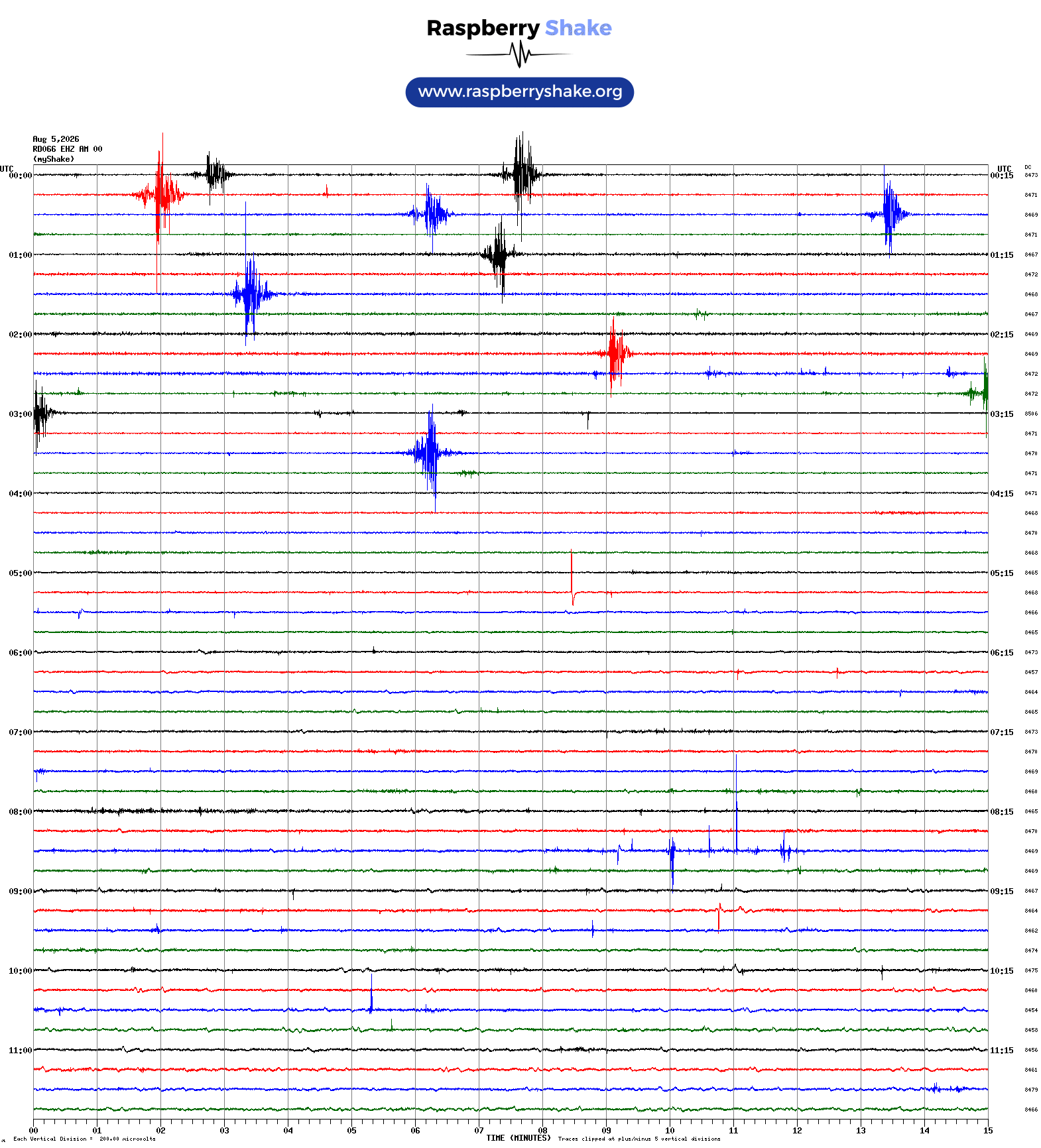This screenshot has width=1041, height=1148.
Task: Click minute 01 on the bottom axis
Action: (x=97, y=1131)
